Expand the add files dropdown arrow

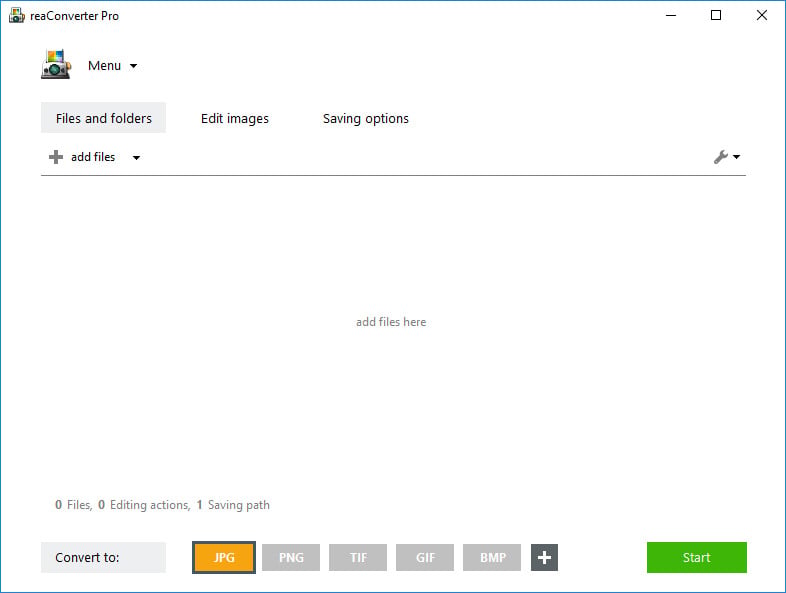[x=136, y=157]
